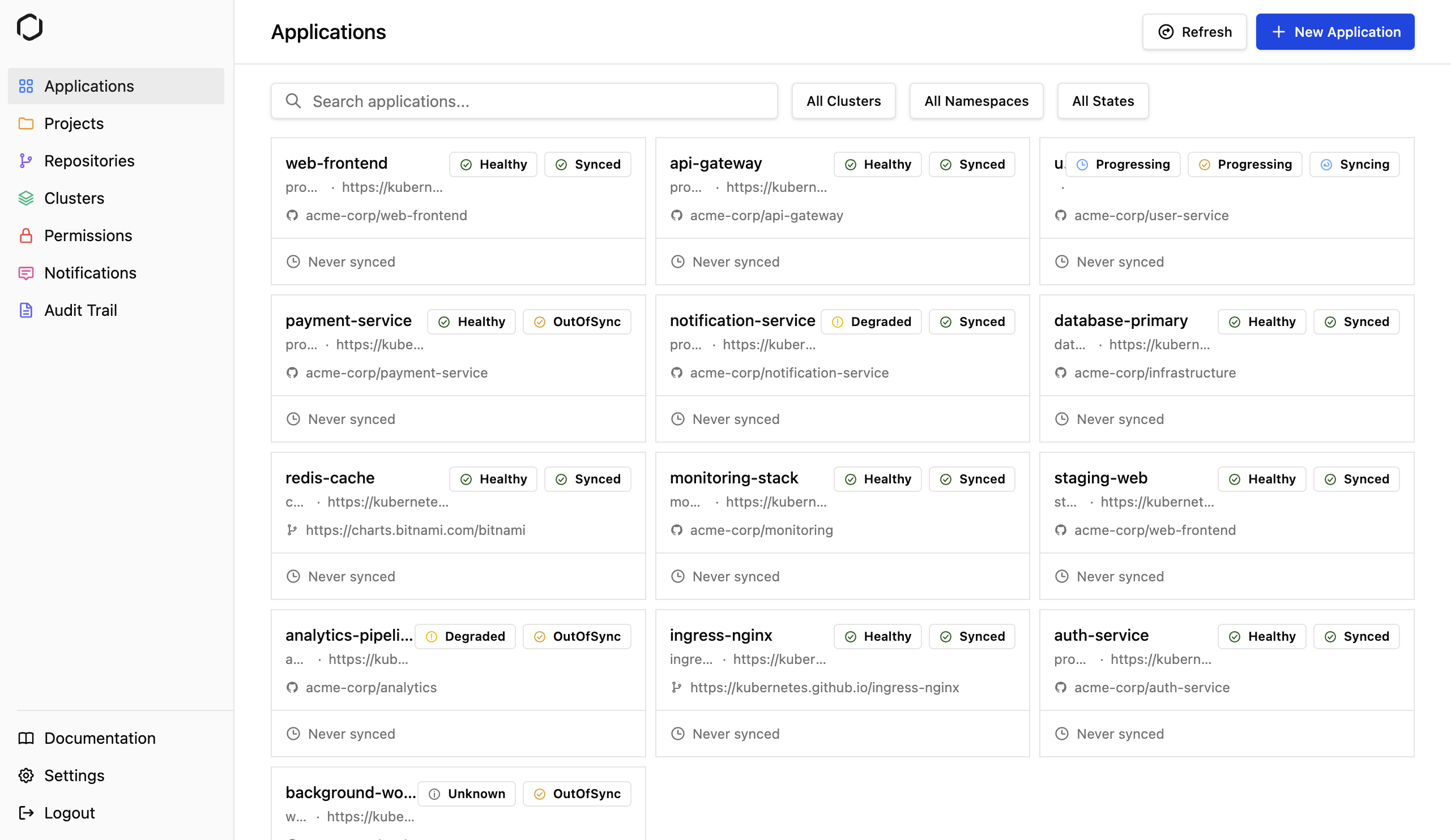Open the payment-service application card title

(x=348, y=320)
